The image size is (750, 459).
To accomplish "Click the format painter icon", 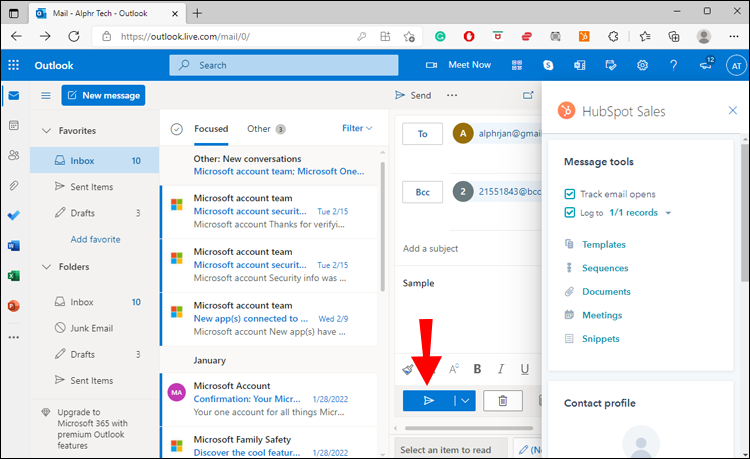I will point(408,369).
